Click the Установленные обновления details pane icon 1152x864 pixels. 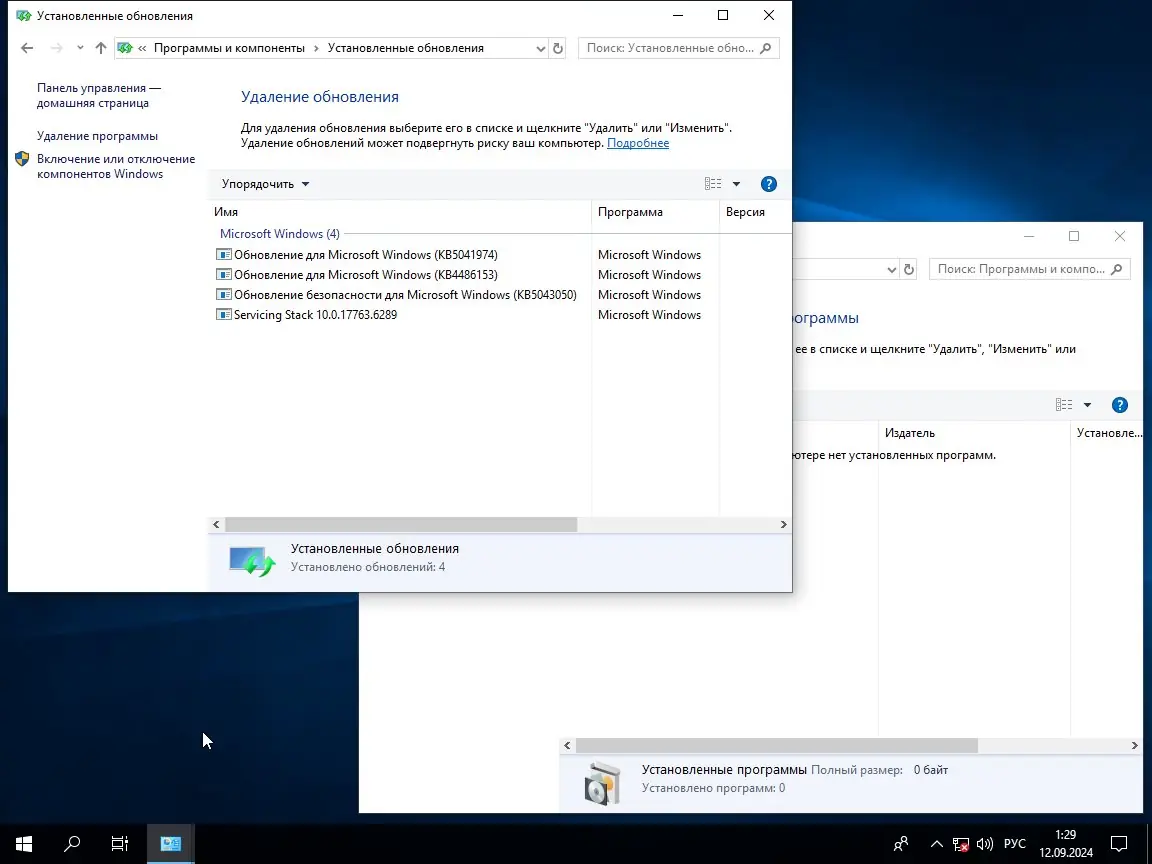(x=251, y=561)
